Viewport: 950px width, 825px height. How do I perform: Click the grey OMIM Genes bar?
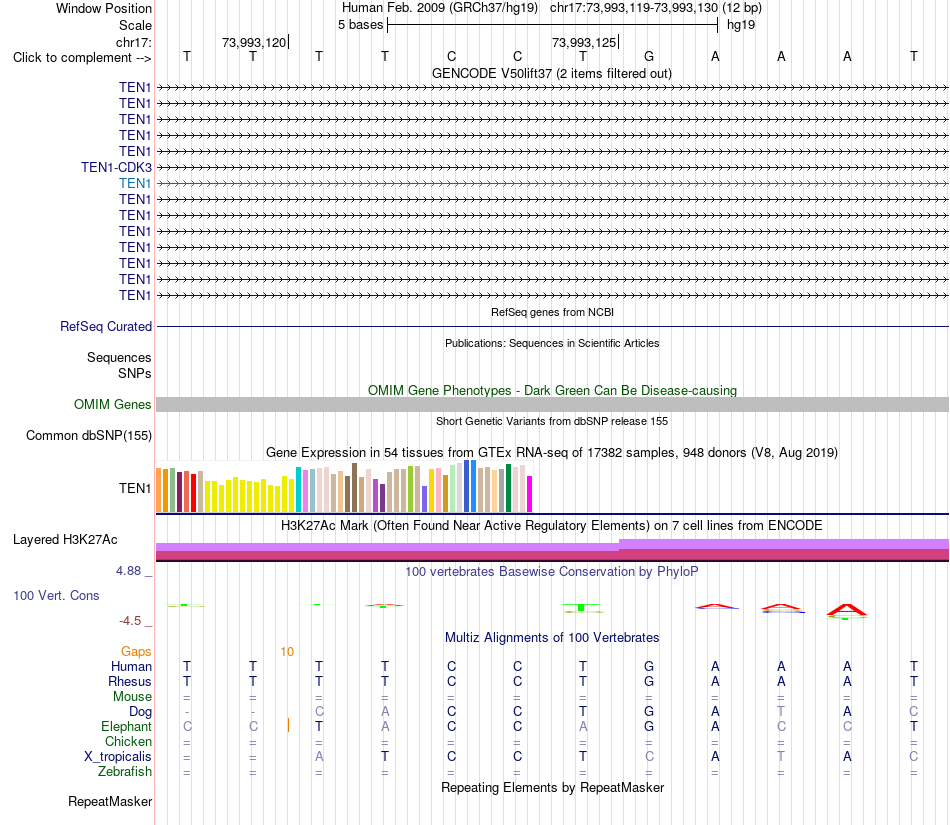[552, 405]
